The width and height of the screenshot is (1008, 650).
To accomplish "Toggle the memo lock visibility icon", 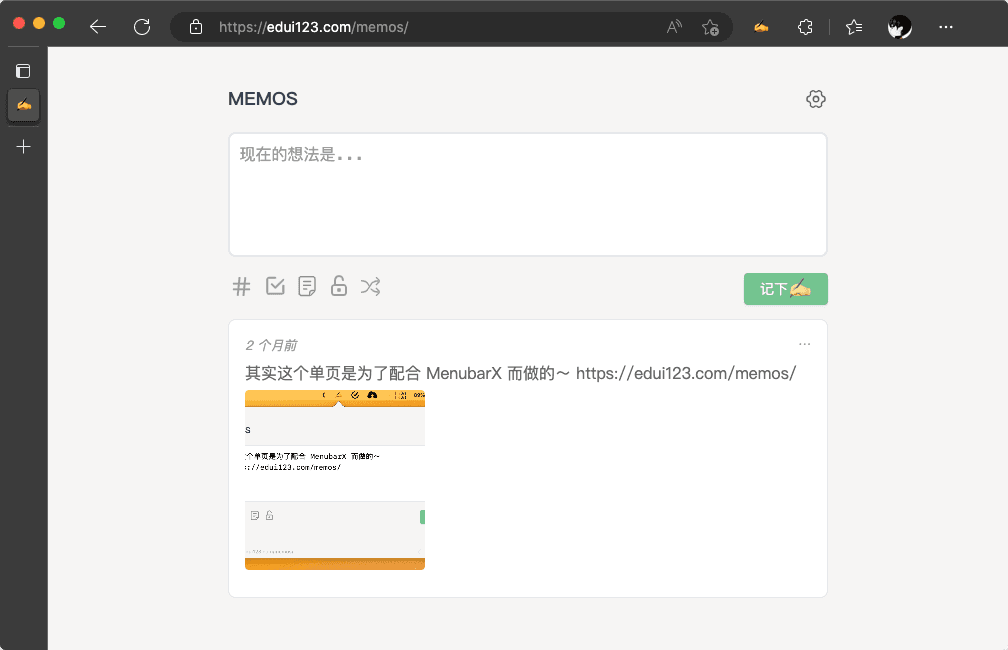I will (339, 287).
